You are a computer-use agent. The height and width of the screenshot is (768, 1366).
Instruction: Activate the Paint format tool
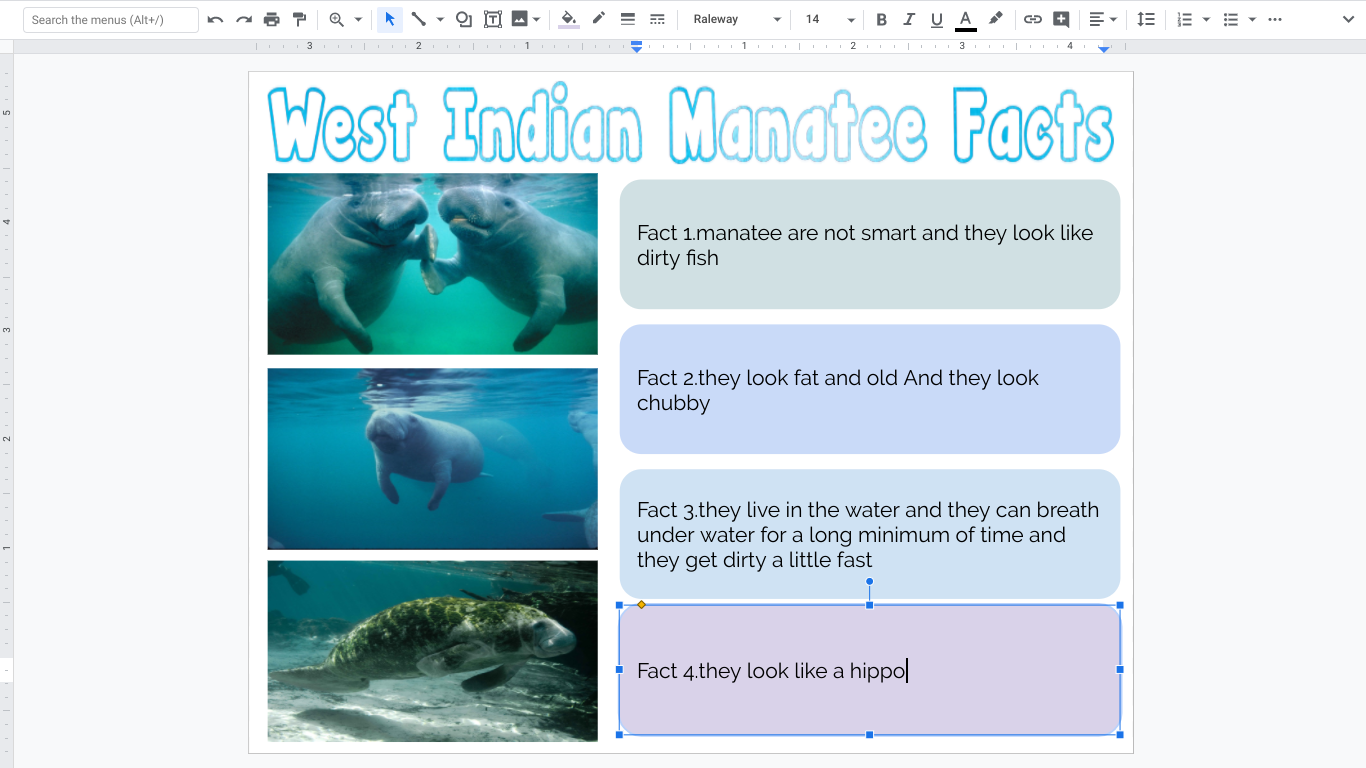coord(299,19)
